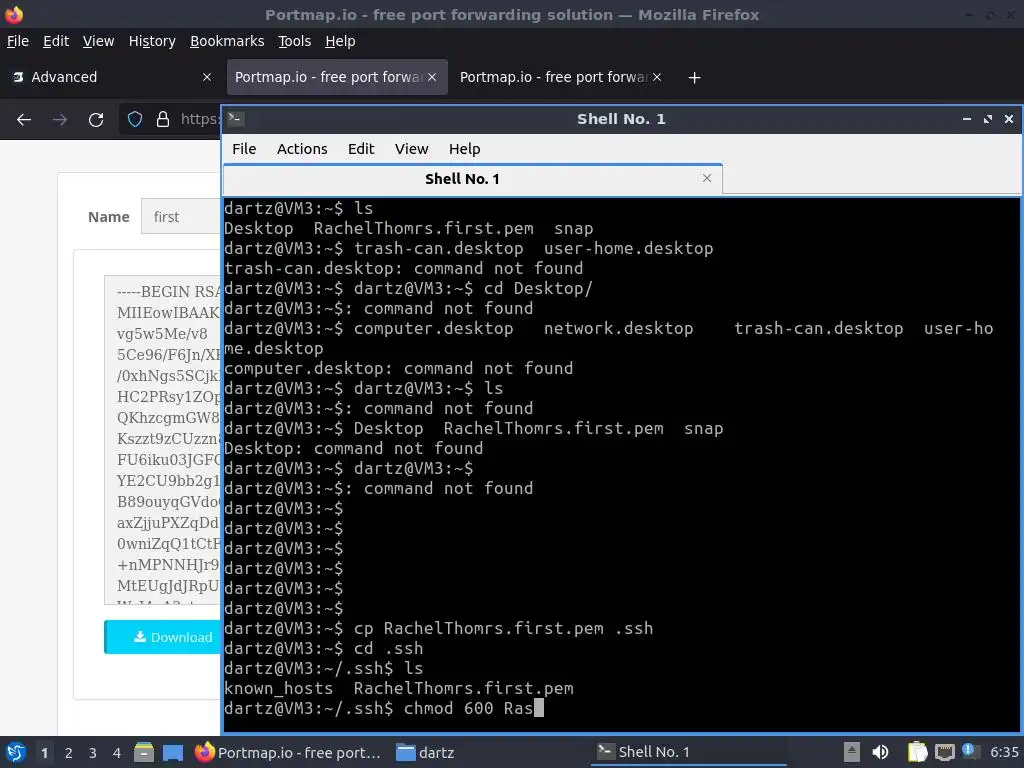Open the Firefox Tools menu
The width and height of the screenshot is (1024, 768).
coord(295,41)
